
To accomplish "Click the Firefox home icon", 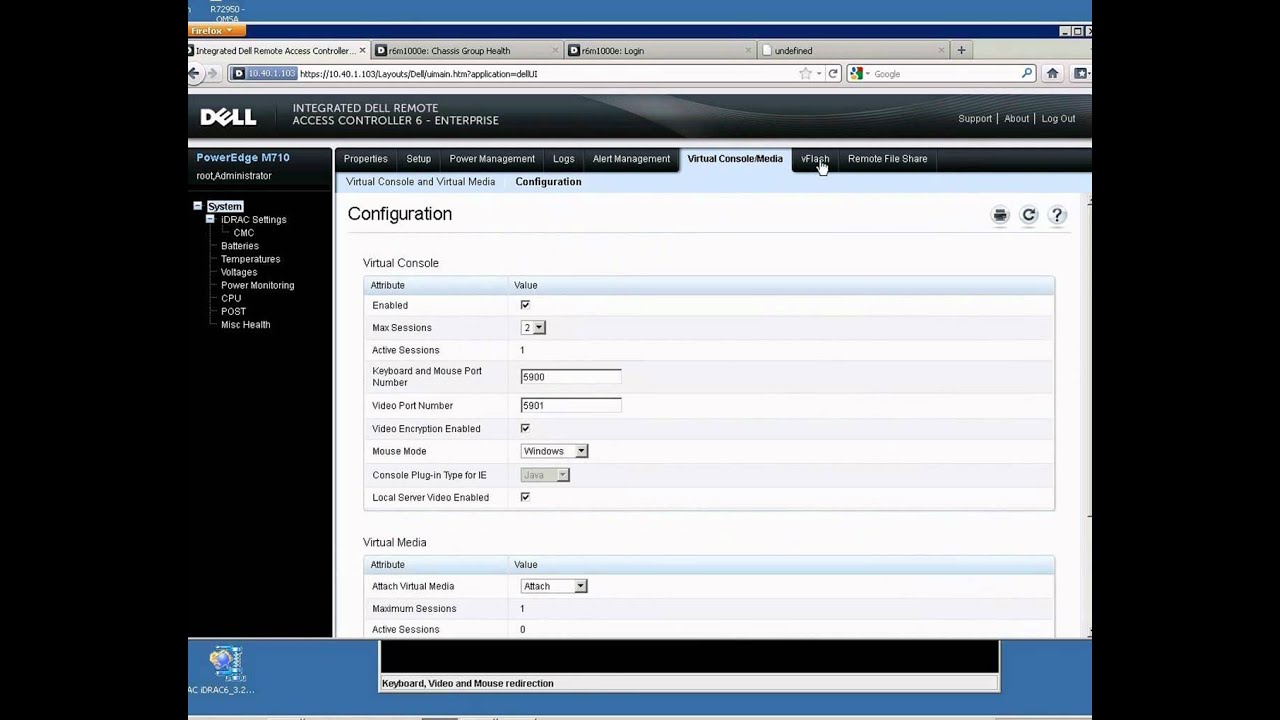I will [1052, 73].
